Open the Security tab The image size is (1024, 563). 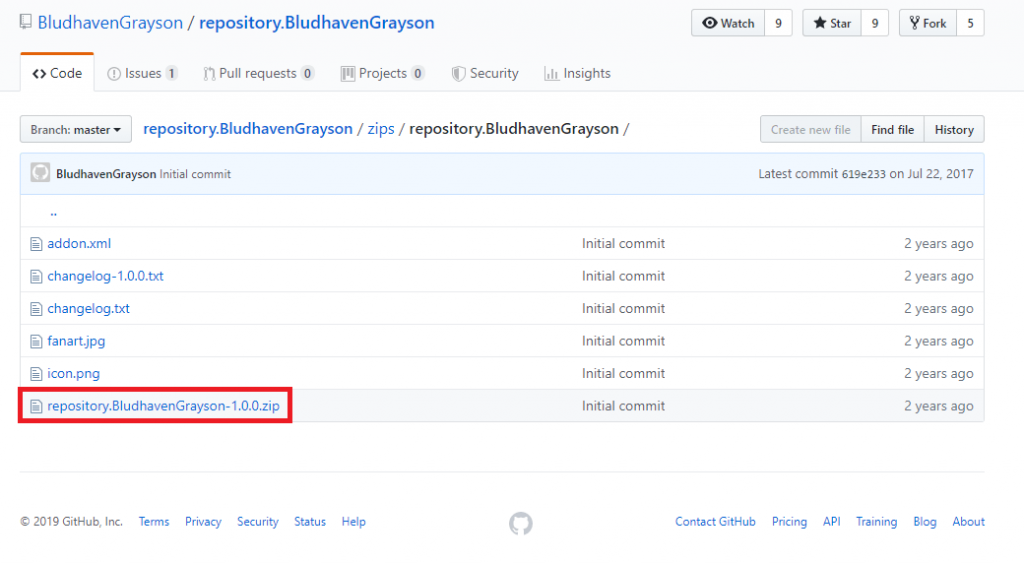485,73
